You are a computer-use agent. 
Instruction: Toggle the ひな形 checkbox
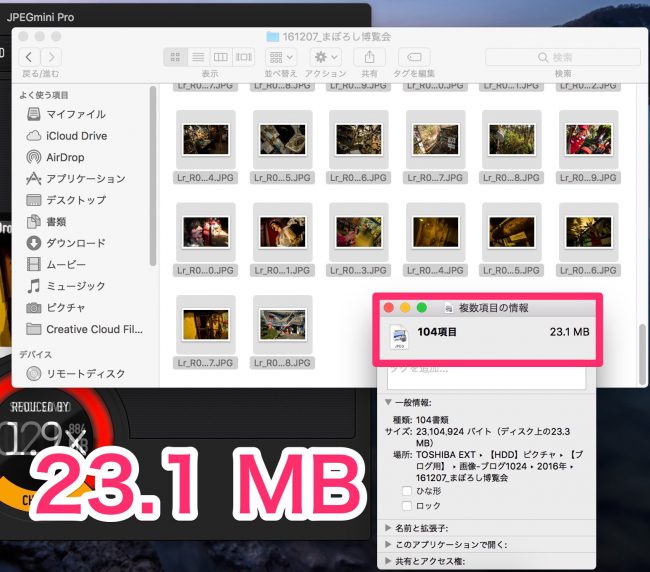tap(407, 491)
